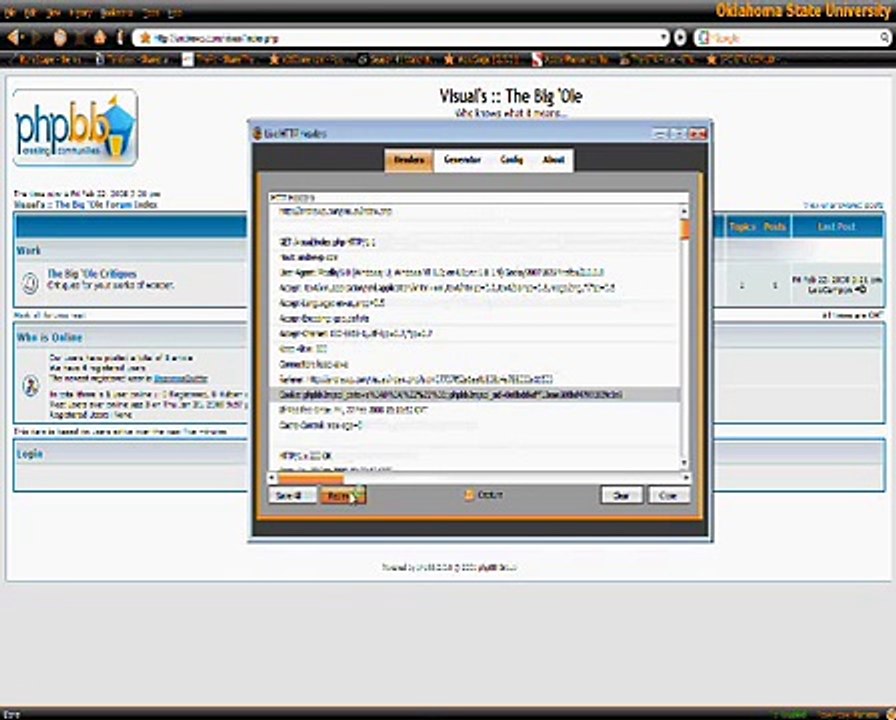The height and width of the screenshot is (720, 896).
Task: Click the View unanswered posts link
Action: point(843,205)
